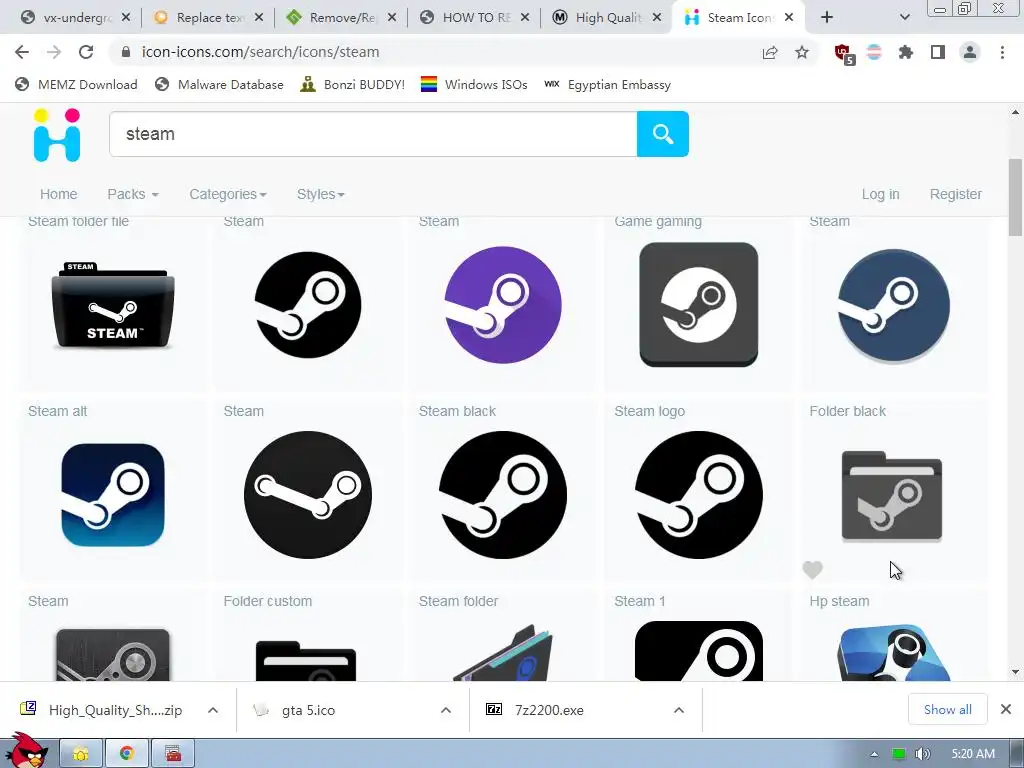Screen dimensions: 1024x768
Task: Open the volume speaker tray icon
Action: 922,754
